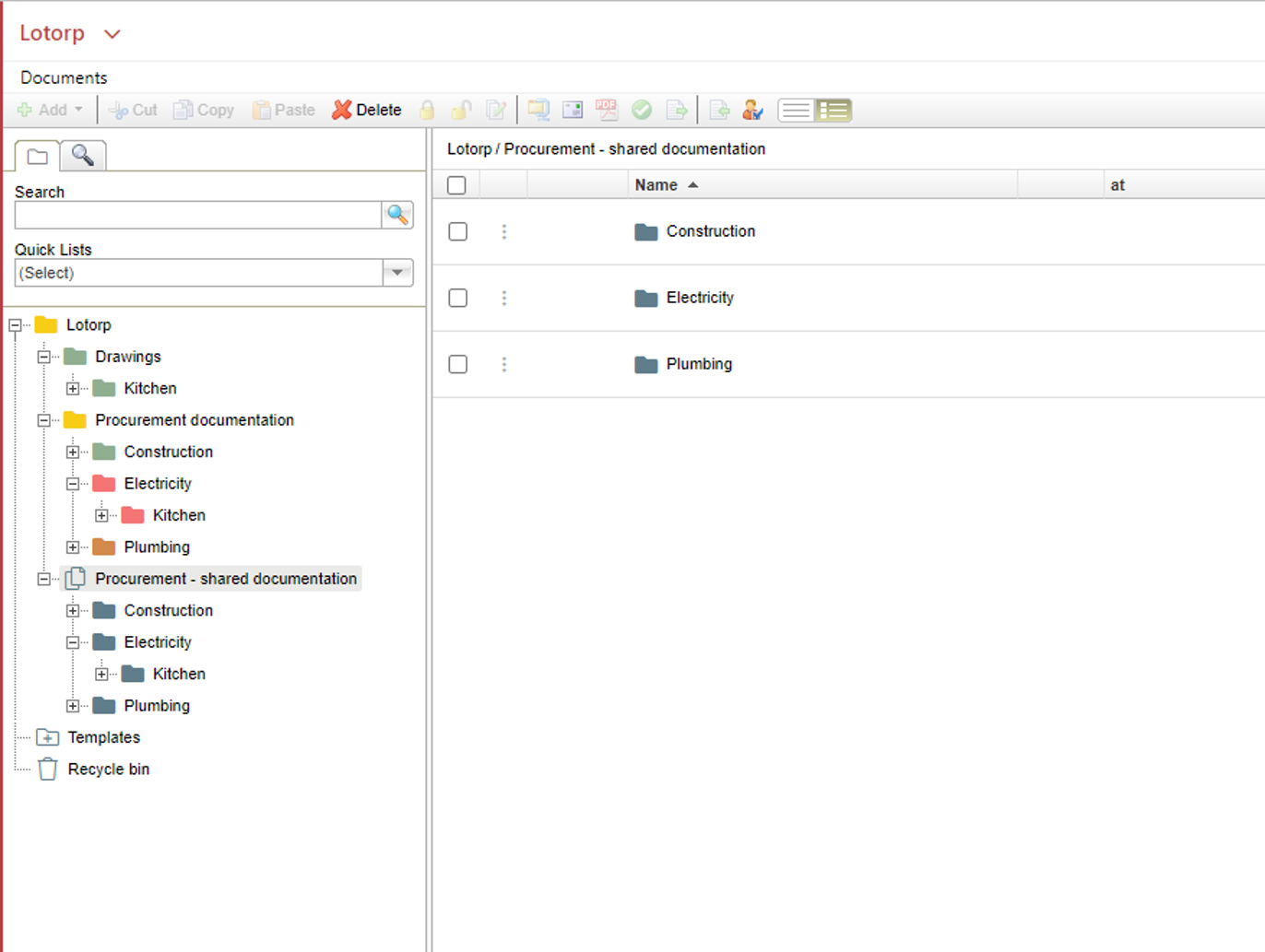Collapse the Lotorp root tree node
Image resolution: width=1265 pixels, height=952 pixels.
point(15,325)
